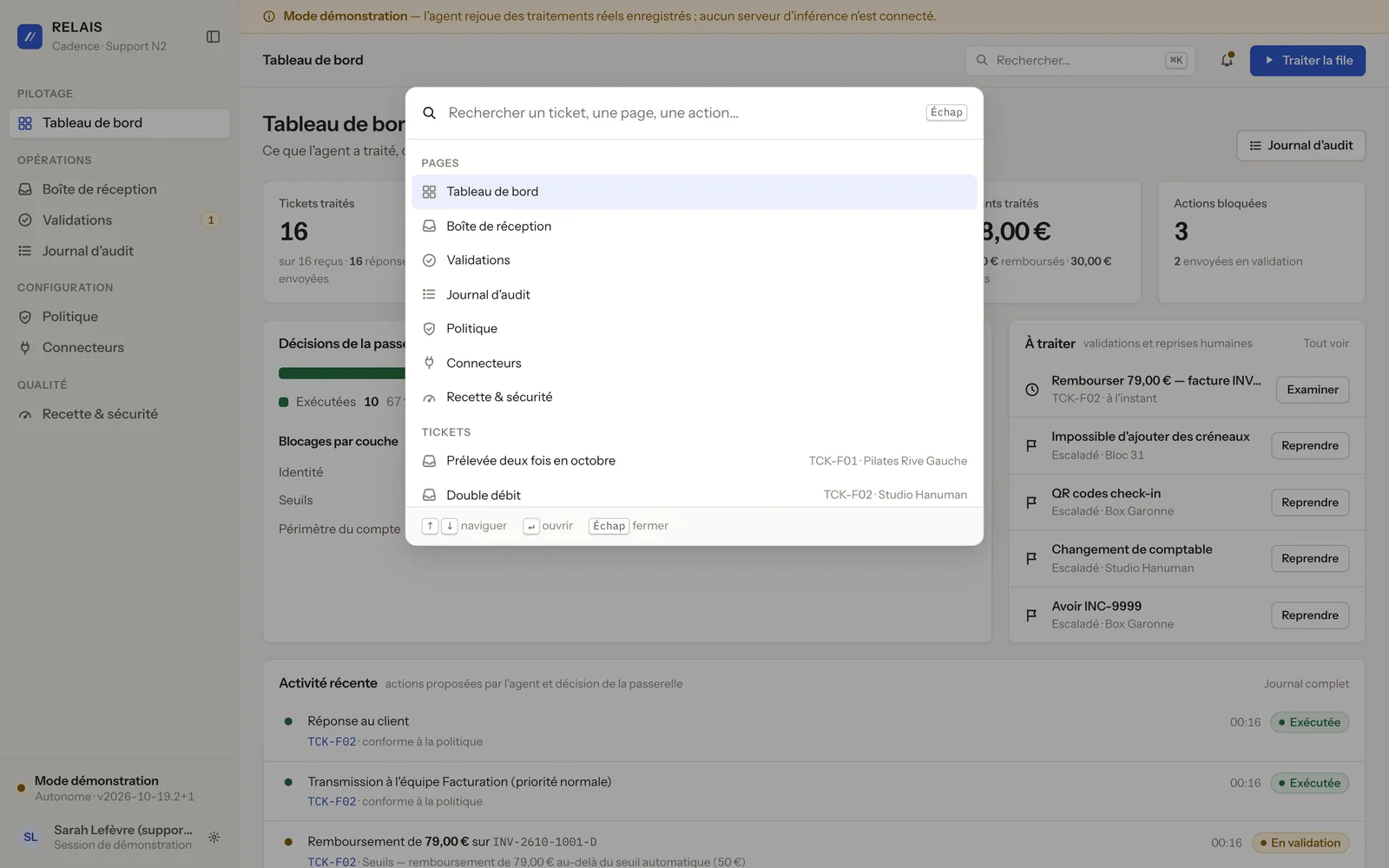The height and width of the screenshot is (868, 1389).
Task: Click flag icon beside QR codes check-in
Action: tap(1031, 503)
